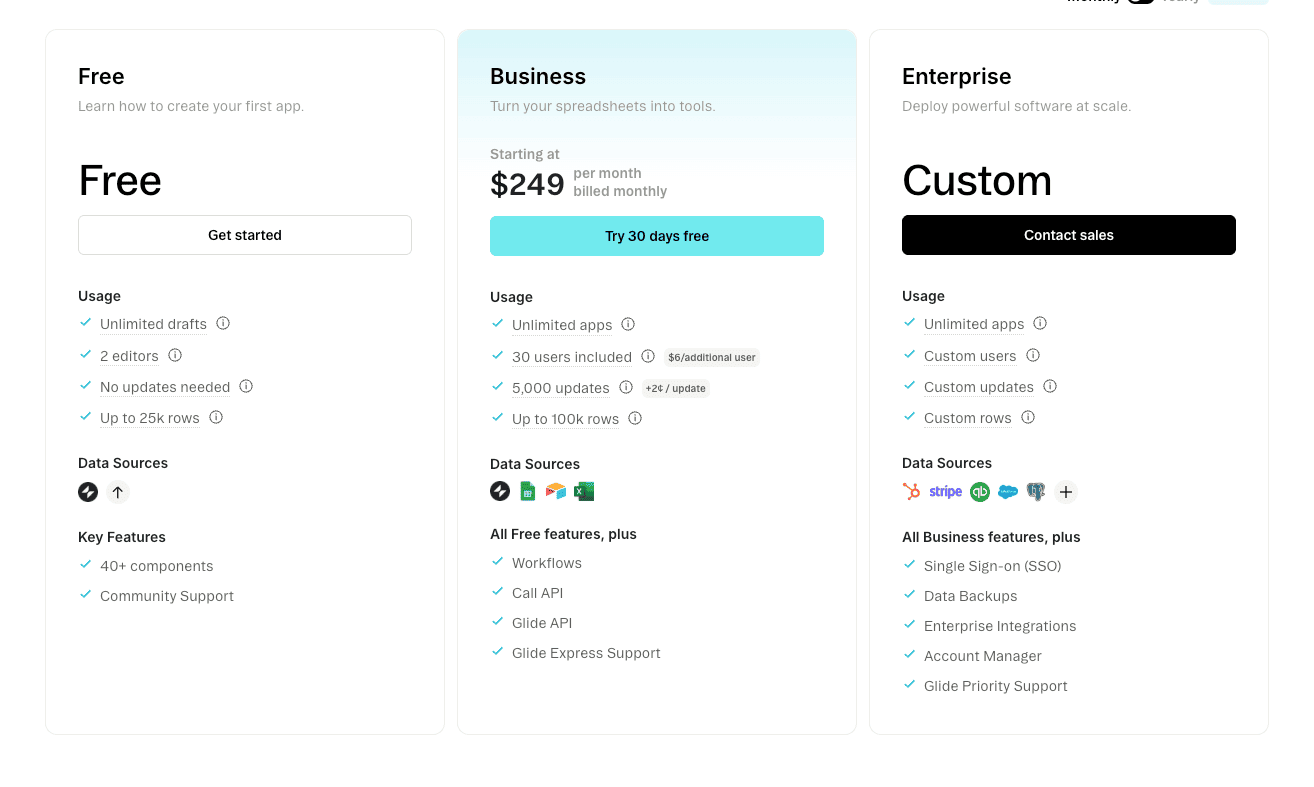Click the Glide Tables icon in Business plan
Screen dimensions: 1314x787
click(500, 491)
